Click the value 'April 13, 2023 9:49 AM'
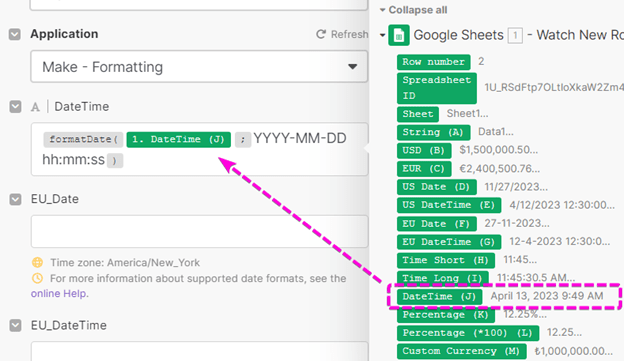This screenshot has width=624, height=361. pyautogui.click(x=547, y=296)
